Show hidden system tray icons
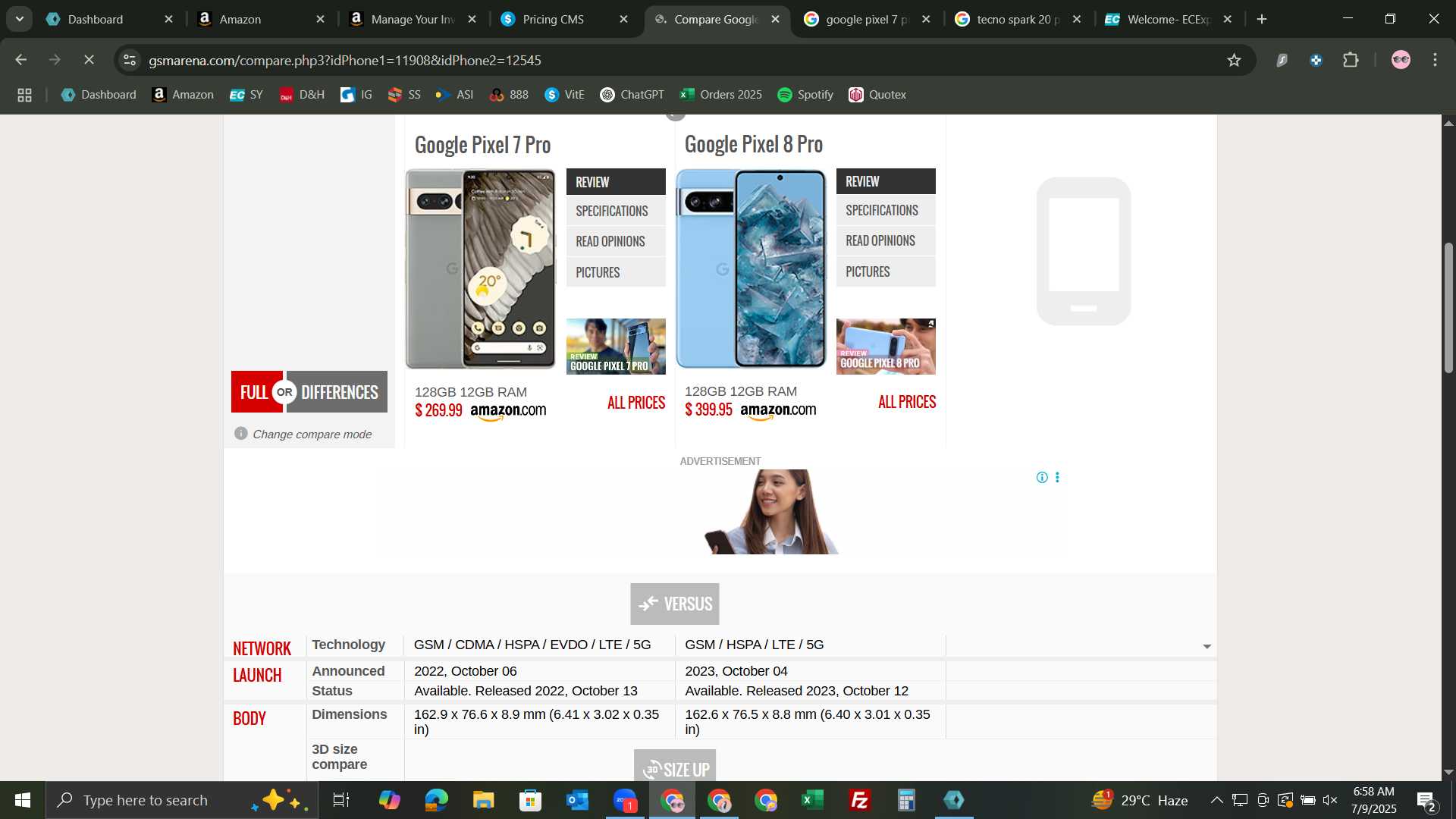This screenshot has height=819, width=1456. coord(1216,800)
